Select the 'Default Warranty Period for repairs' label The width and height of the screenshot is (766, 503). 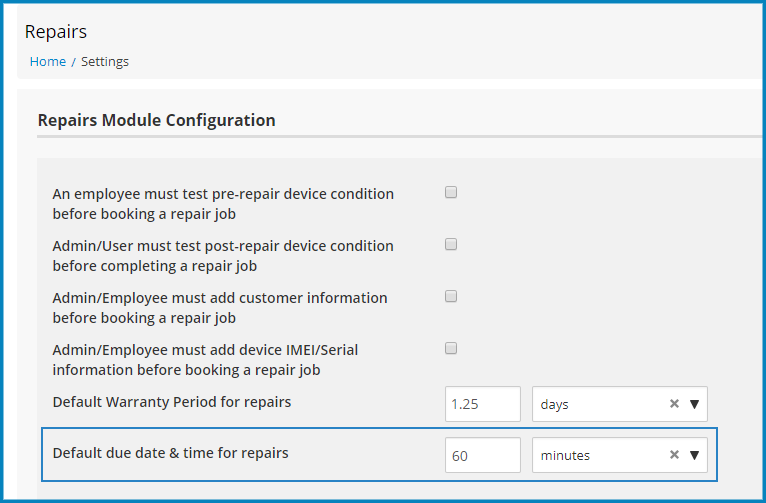pos(172,402)
